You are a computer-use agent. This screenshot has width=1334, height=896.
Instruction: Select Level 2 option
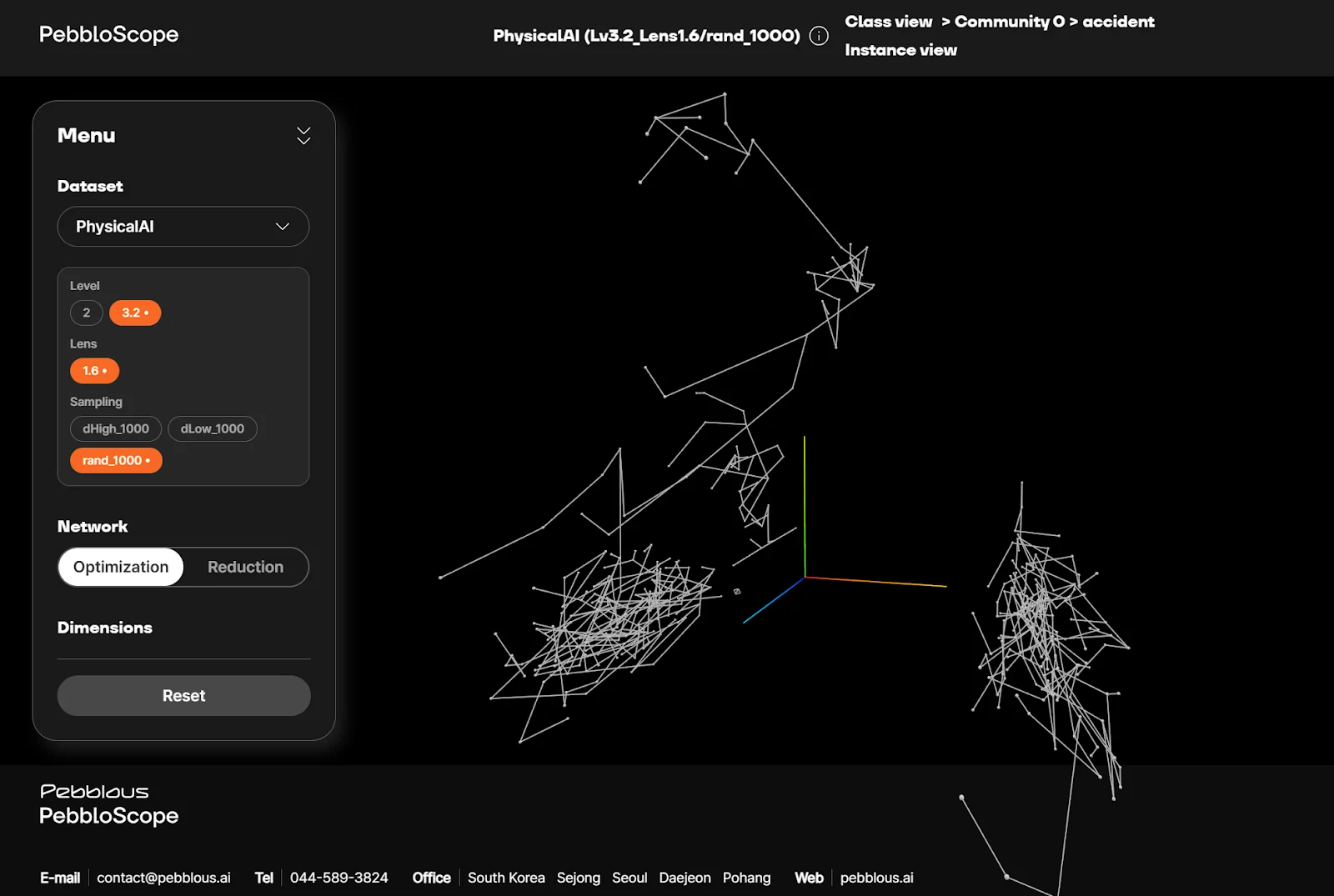click(86, 313)
